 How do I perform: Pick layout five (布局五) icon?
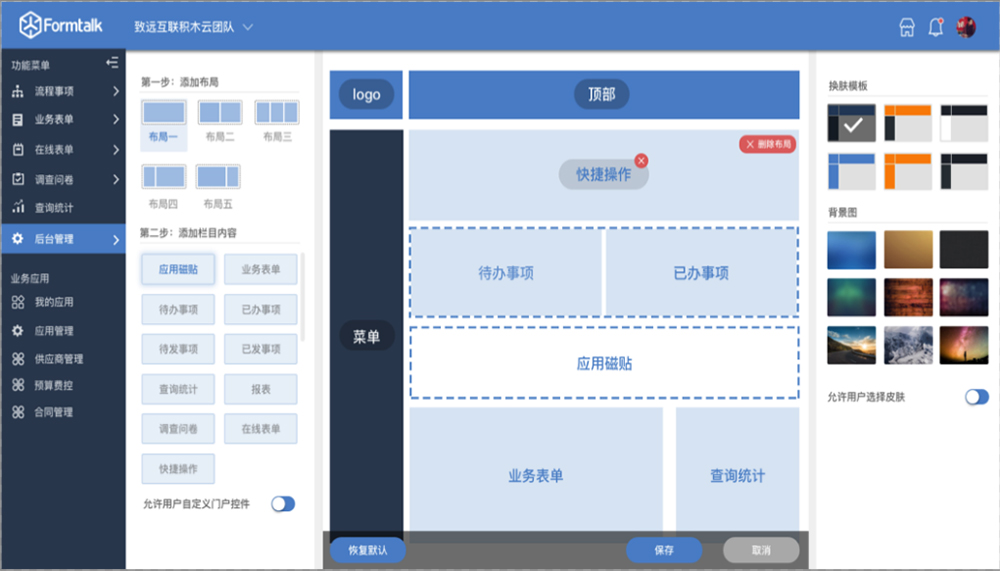[218, 177]
